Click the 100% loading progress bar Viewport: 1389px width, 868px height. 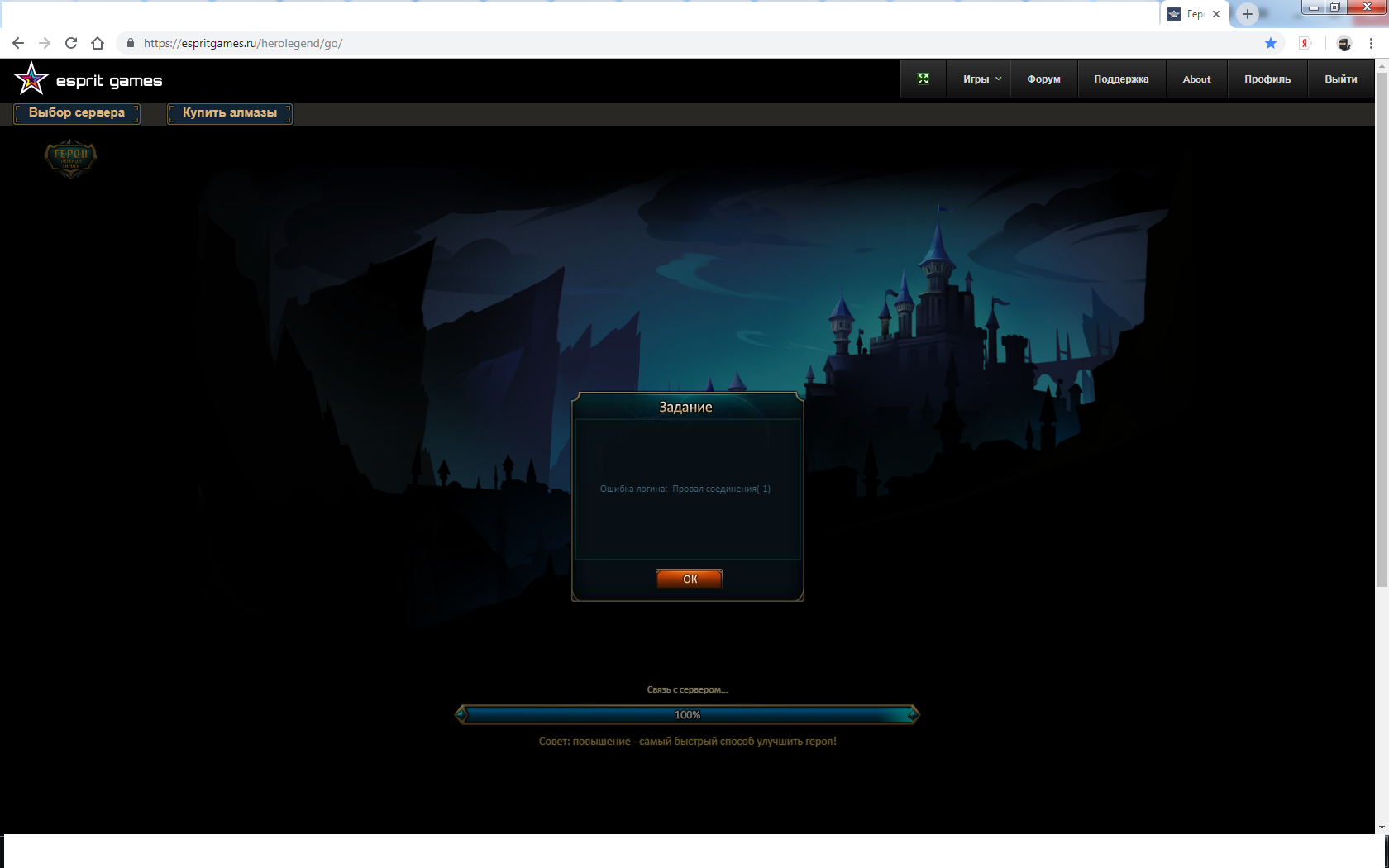[x=687, y=715]
